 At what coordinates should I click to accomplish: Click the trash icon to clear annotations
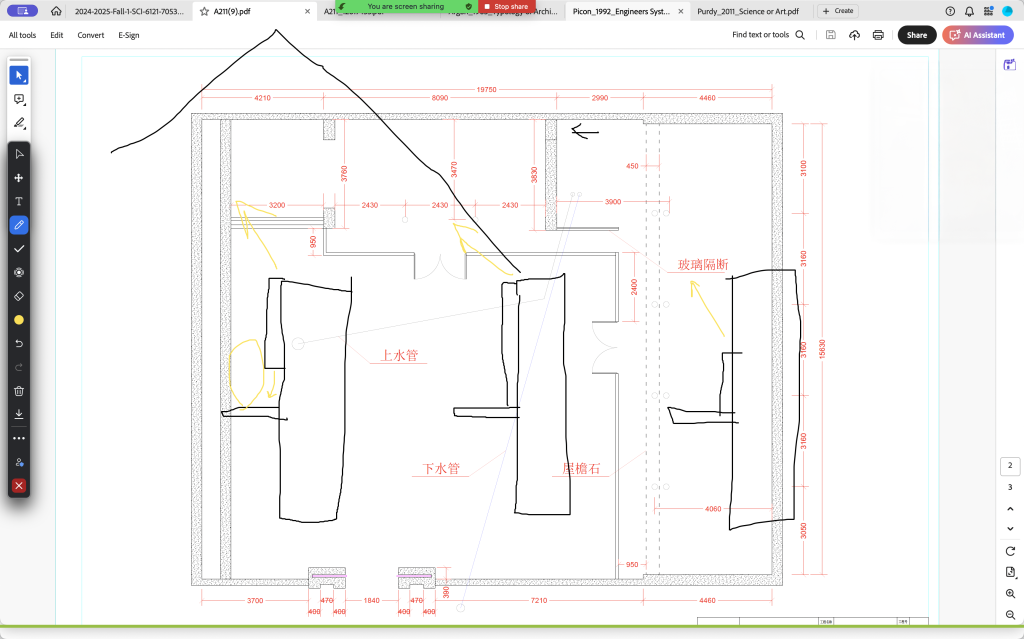click(x=19, y=391)
